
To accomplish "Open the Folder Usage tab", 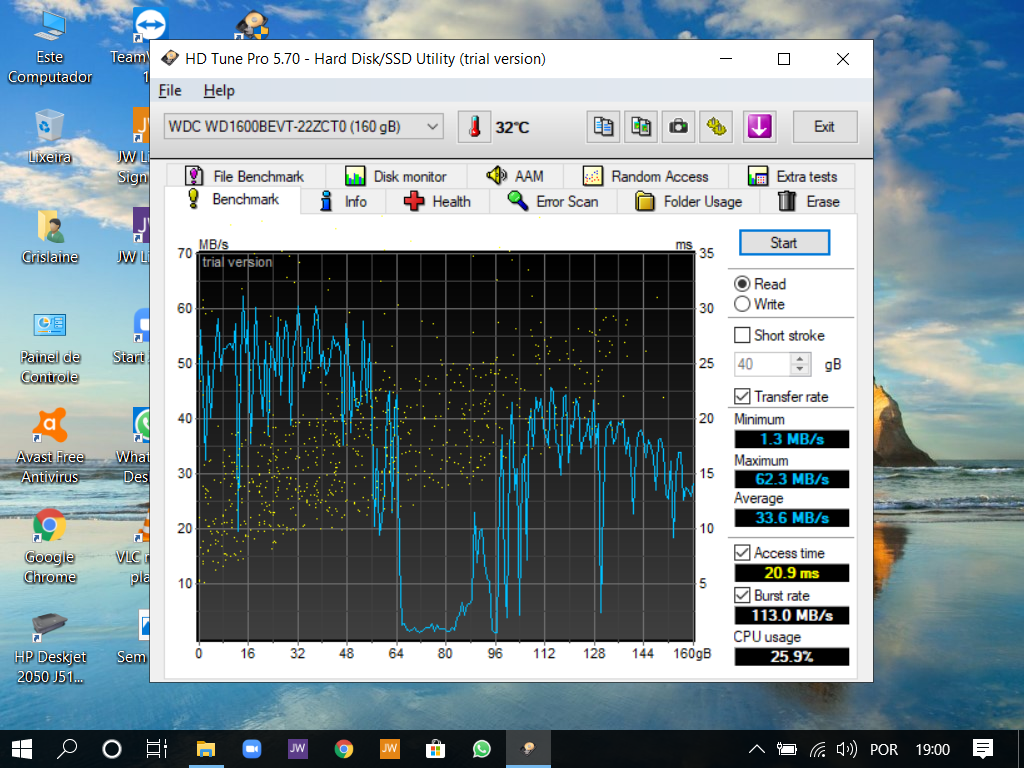I will click(689, 202).
